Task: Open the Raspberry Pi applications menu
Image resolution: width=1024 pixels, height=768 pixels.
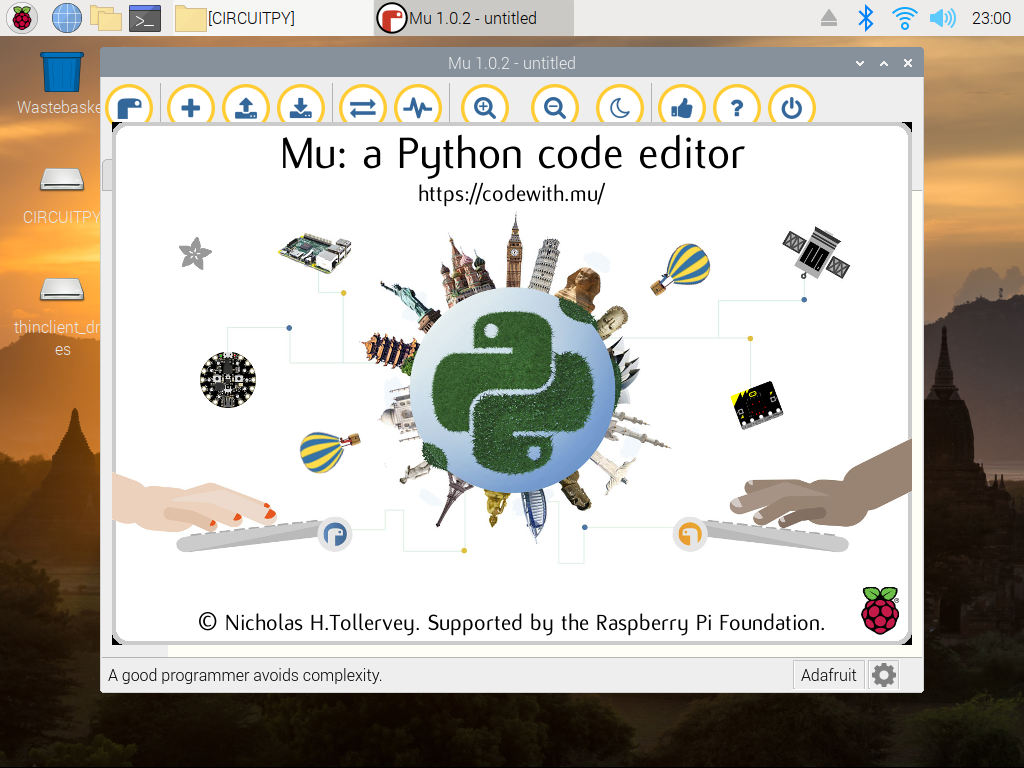Action: tap(22, 18)
